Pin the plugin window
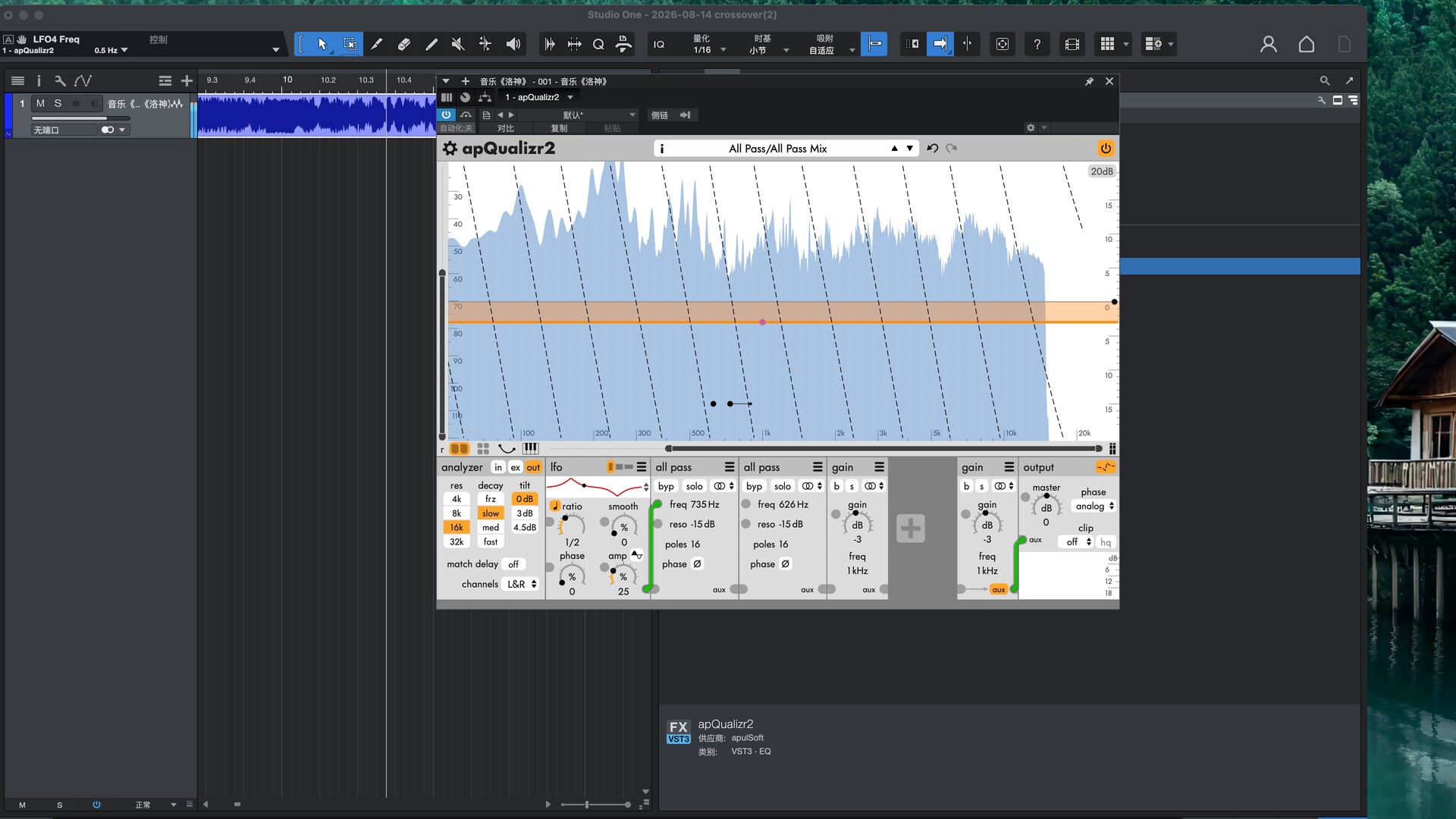Screen dimensions: 1456x819 [x=1089, y=81]
